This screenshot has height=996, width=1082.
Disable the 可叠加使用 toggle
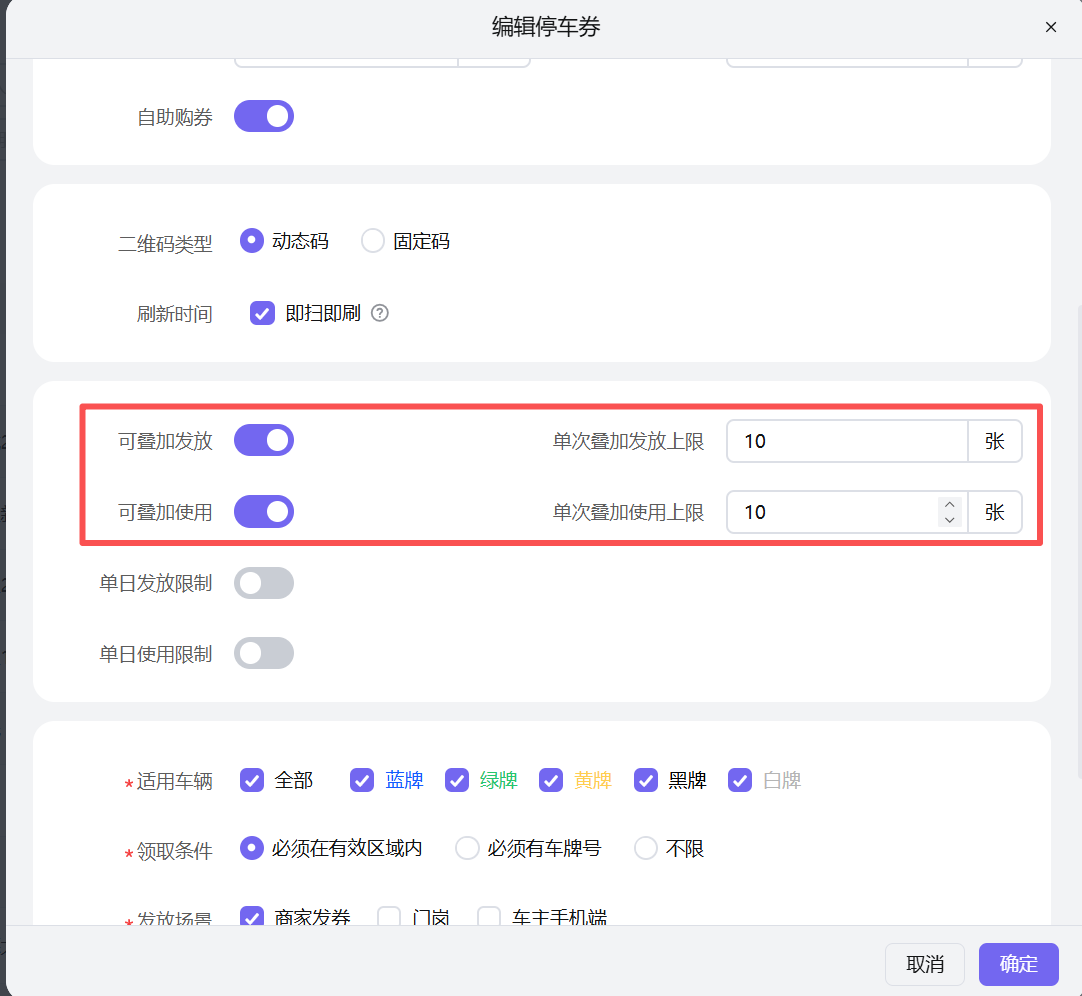[x=264, y=512]
